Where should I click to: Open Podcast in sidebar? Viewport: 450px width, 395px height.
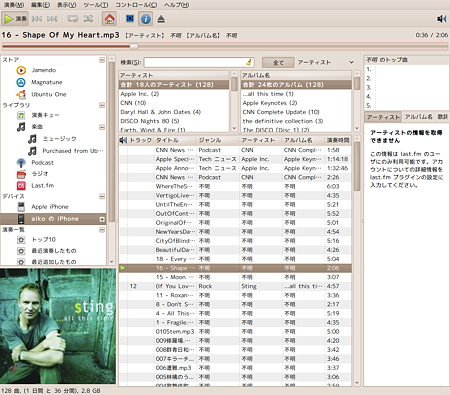(42, 163)
